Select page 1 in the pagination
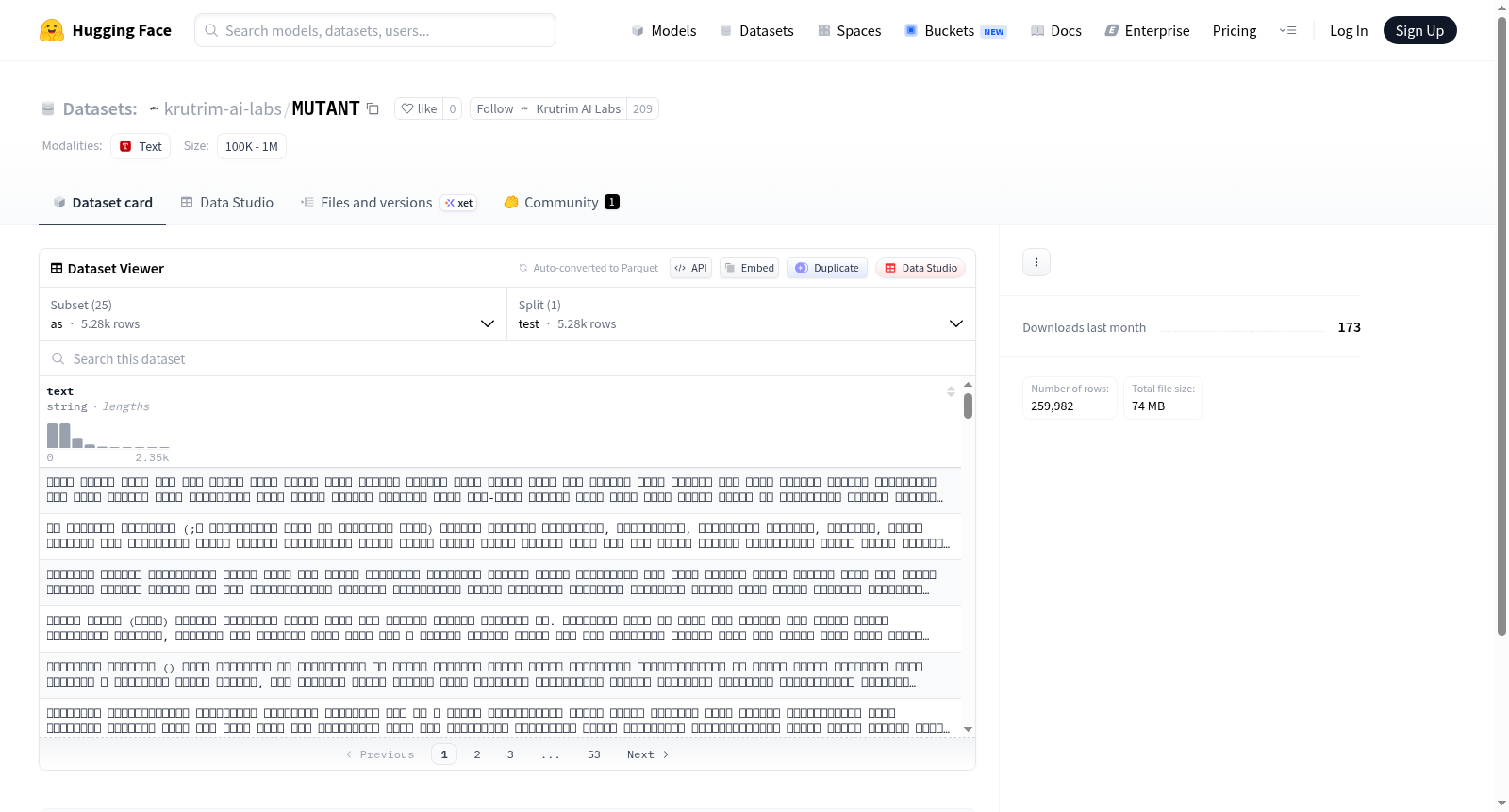 tap(444, 754)
